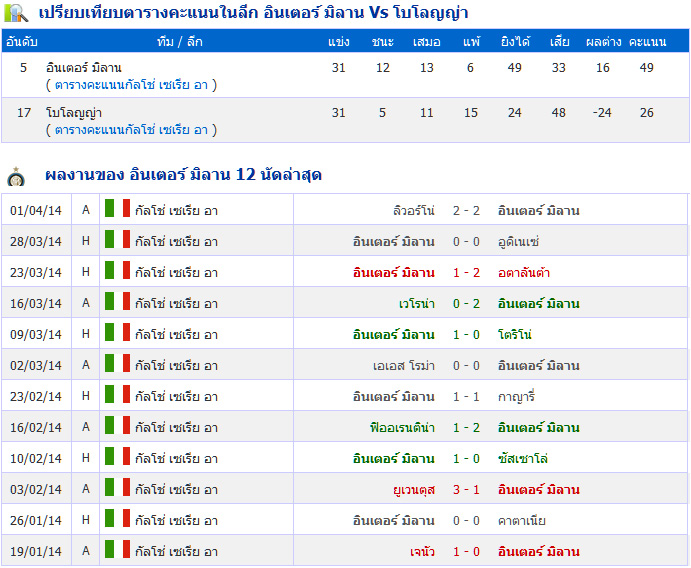Click the แข่ง column header
Image resolution: width=691 pixels, height=568 pixels.
(338, 42)
